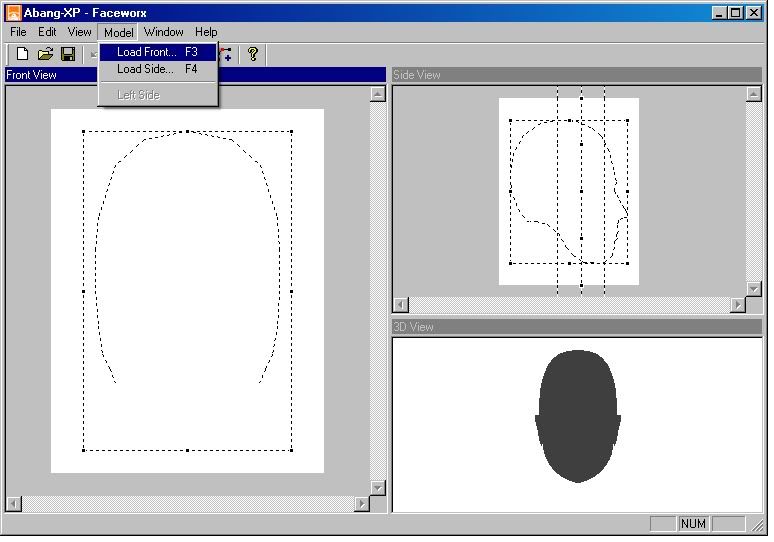This screenshot has width=774, height=542.
Task: Click Front View scrollbar up arrow
Action: click(x=377, y=94)
